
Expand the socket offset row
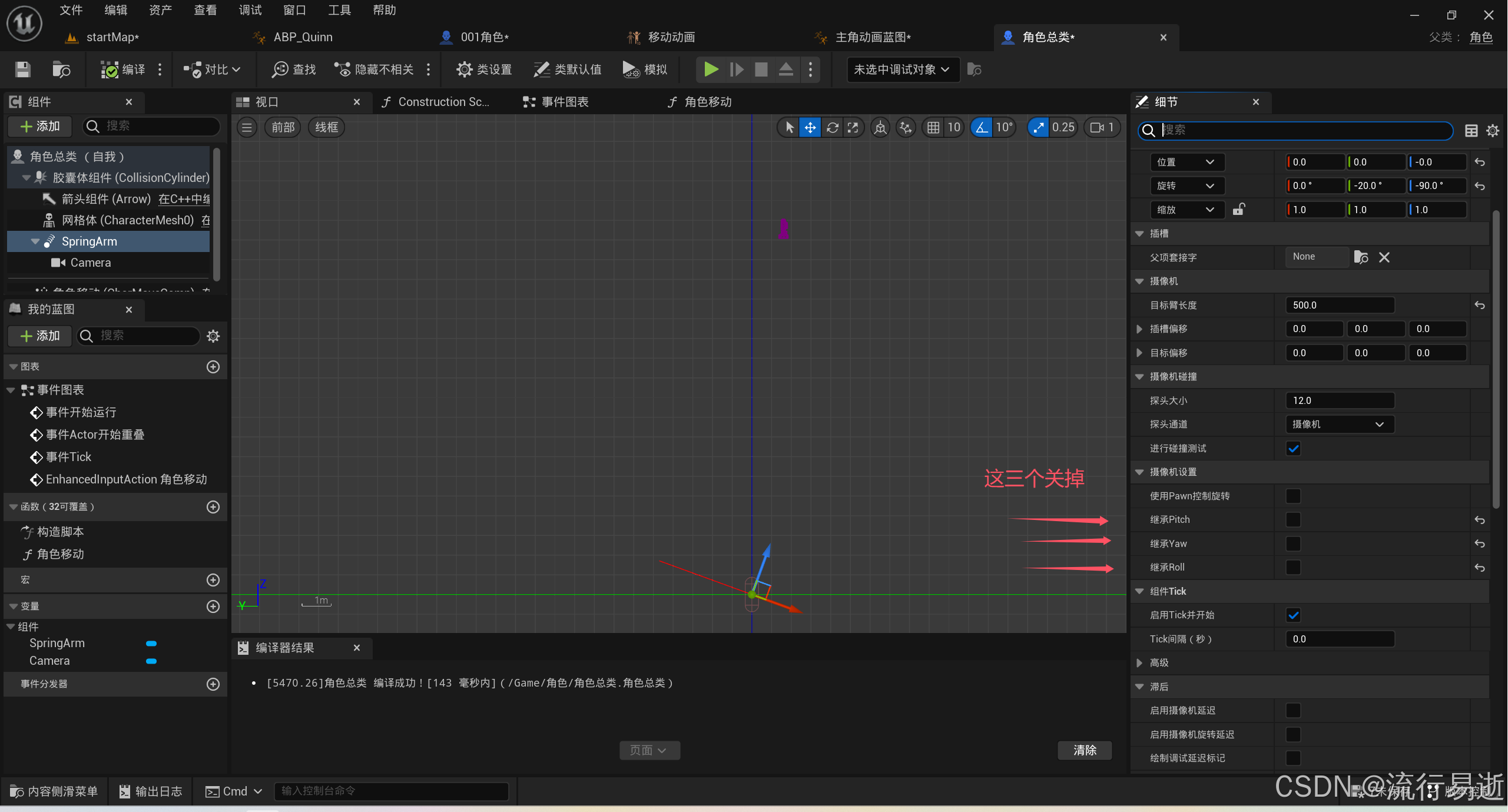click(1139, 329)
